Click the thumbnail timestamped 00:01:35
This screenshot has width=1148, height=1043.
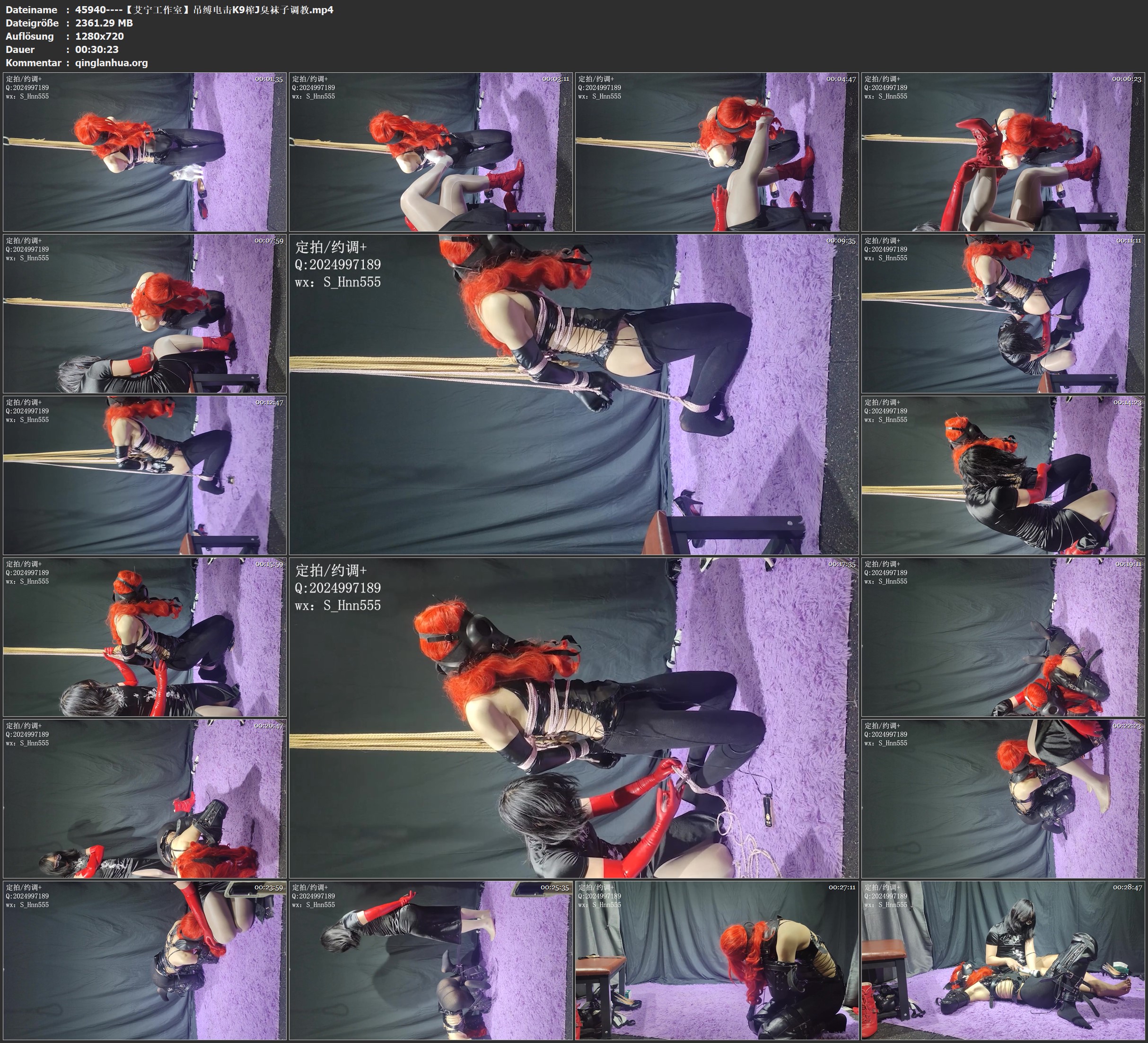pyautogui.click(x=145, y=151)
